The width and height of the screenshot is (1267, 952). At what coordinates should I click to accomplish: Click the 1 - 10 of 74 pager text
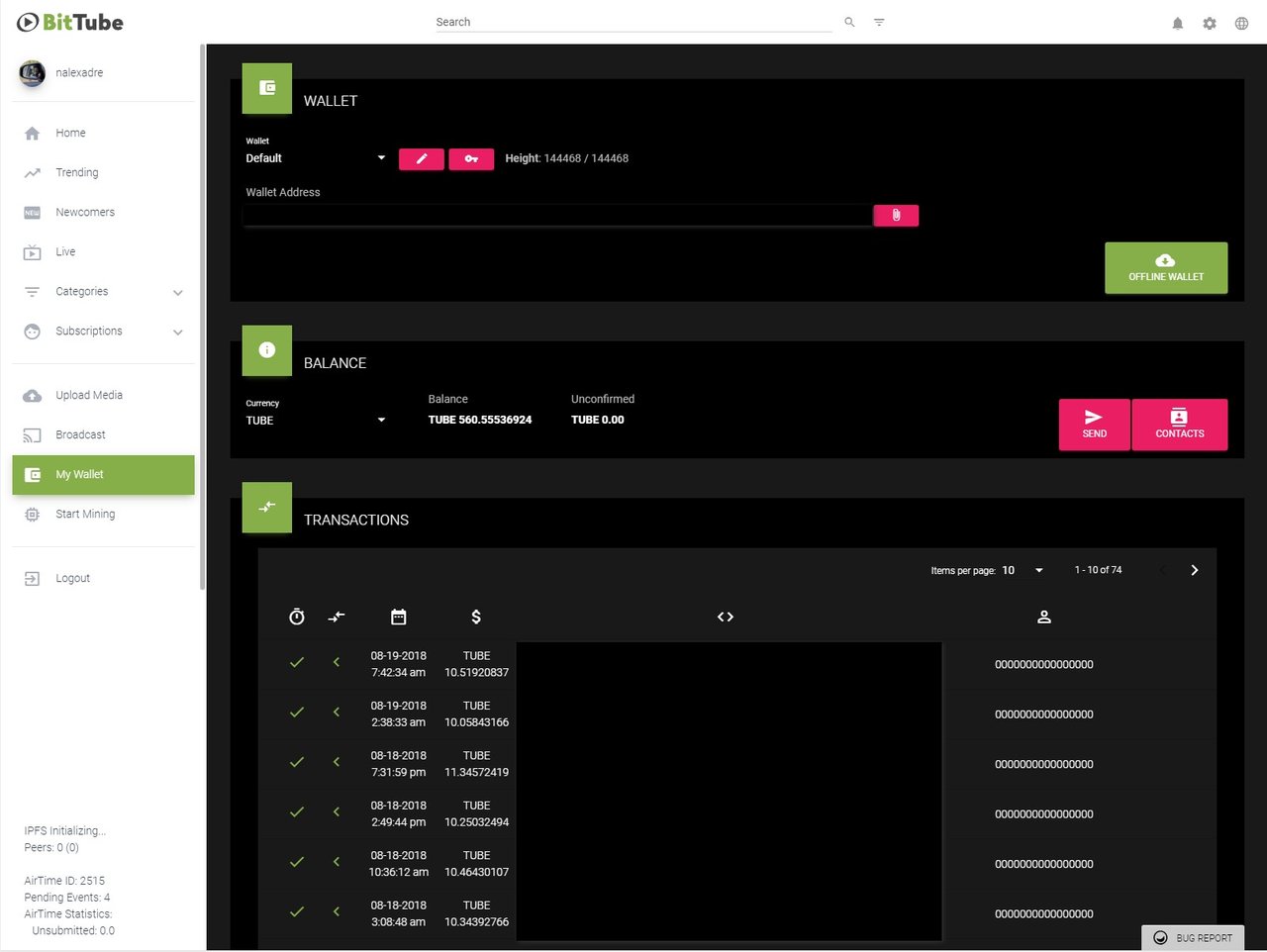point(1098,570)
